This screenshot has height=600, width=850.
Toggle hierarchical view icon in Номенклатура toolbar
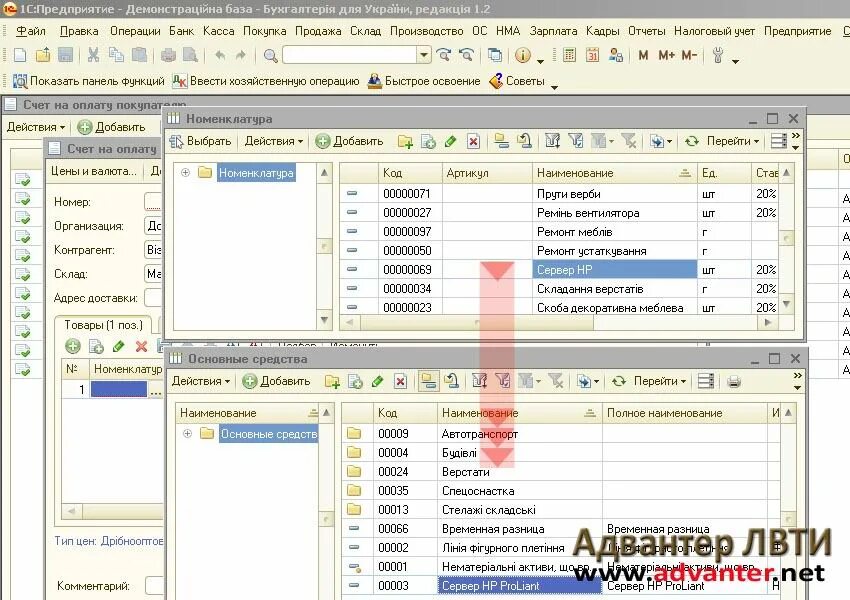[501, 141]
